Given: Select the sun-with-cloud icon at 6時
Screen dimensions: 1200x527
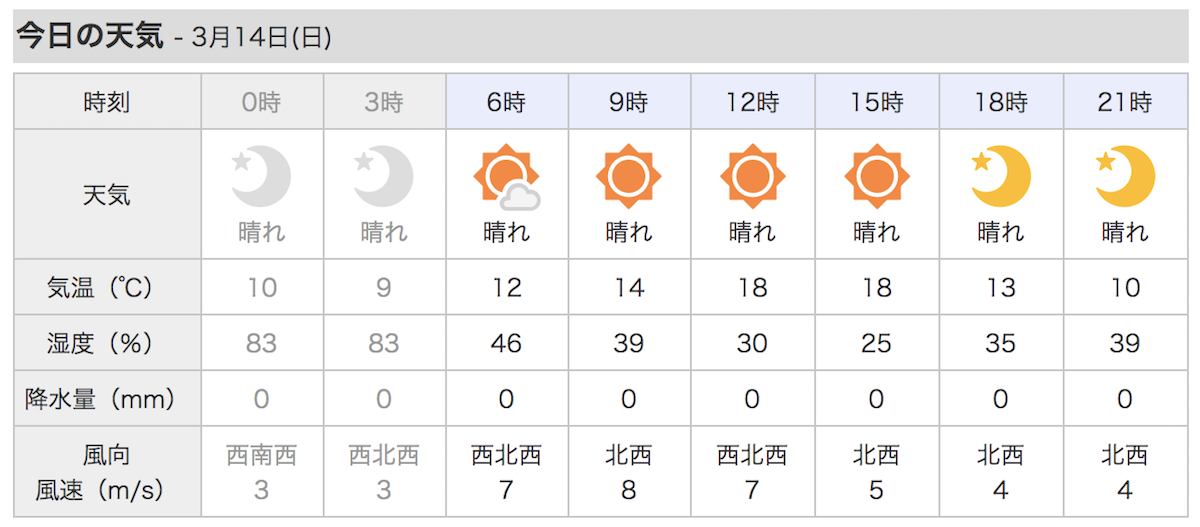Looking at the screenshot, I should 506,177.
